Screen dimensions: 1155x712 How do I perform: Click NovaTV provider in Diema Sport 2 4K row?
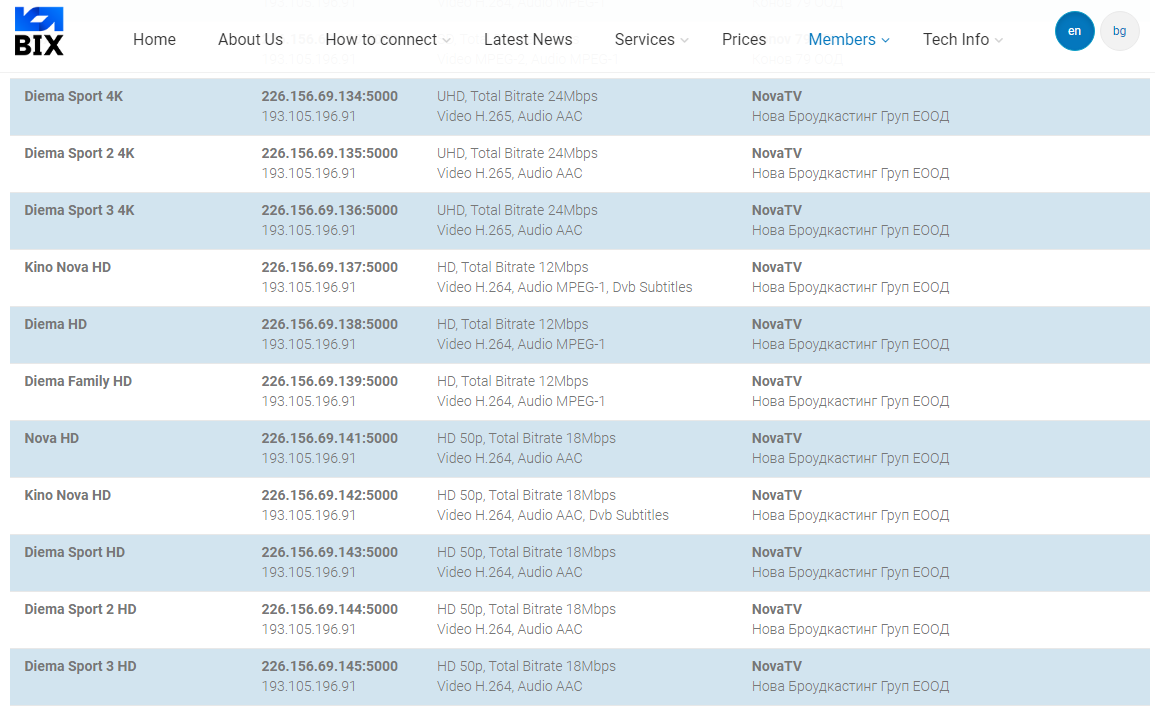(776, 153)
